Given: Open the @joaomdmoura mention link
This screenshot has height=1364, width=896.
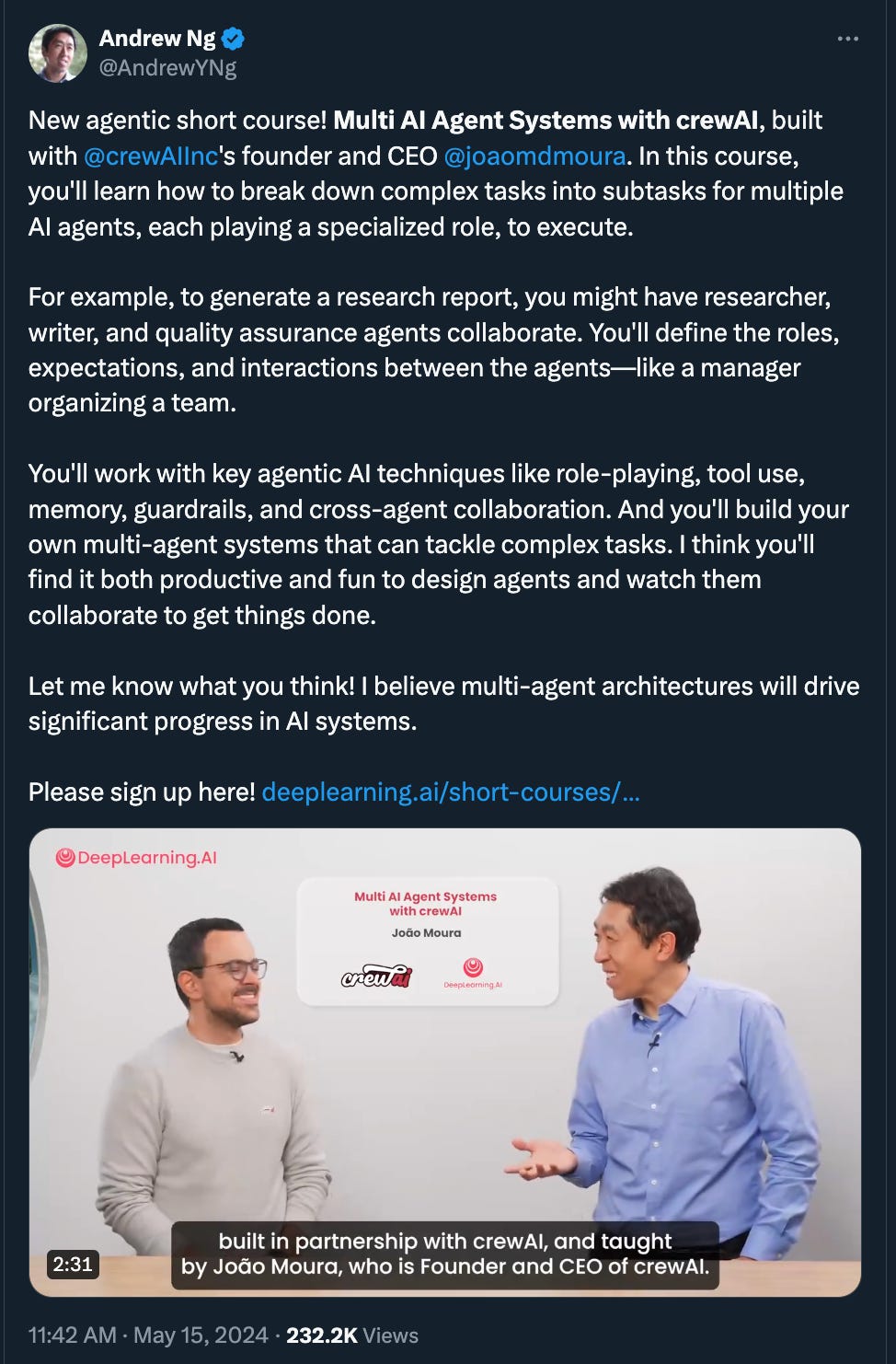Looking at the screenshot, I should (x=534, y=156).
